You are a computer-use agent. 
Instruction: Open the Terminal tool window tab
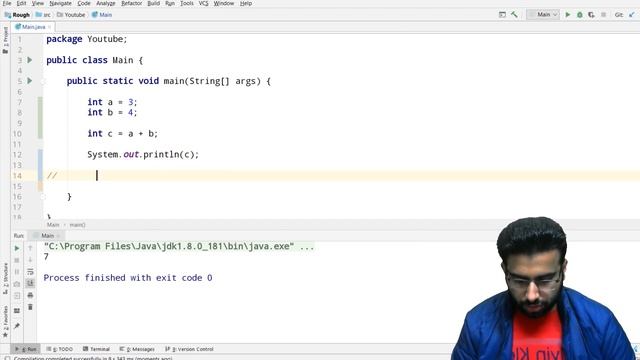[x=96, y=349]
